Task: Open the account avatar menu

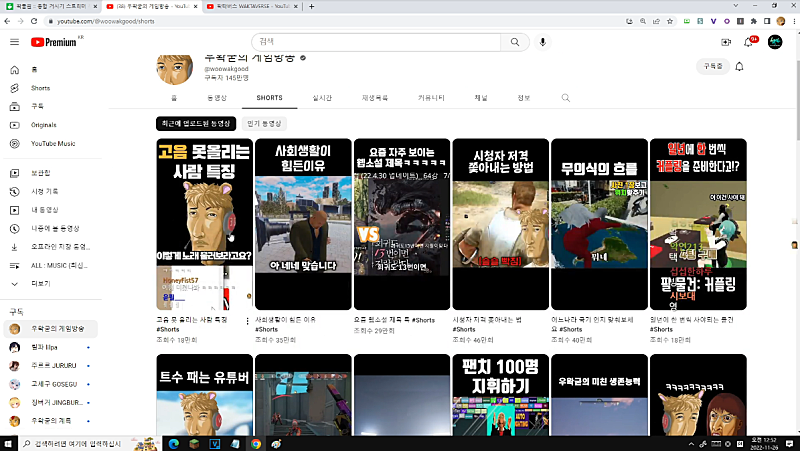Action: (775, 42)
